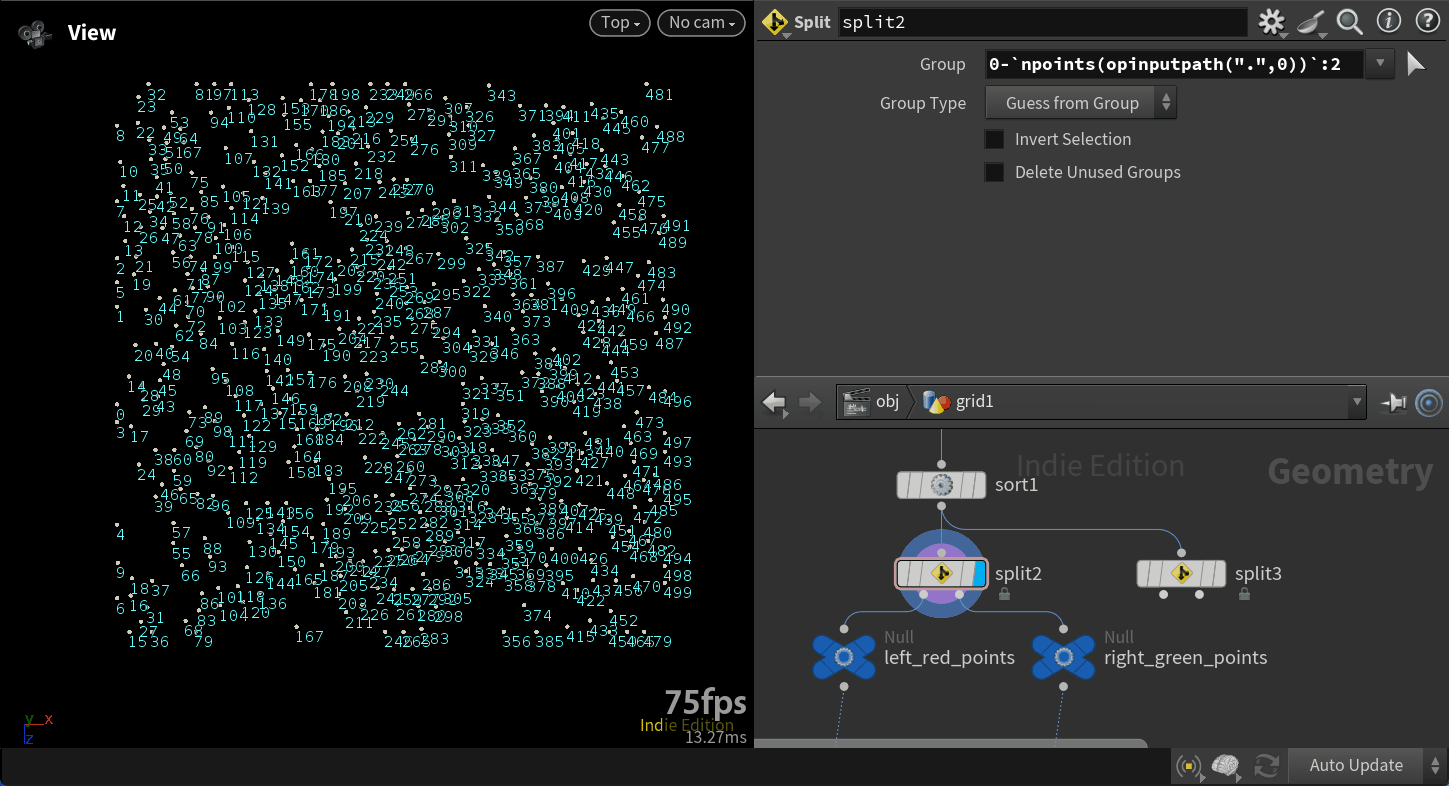Click the group selection arrow icon
This screenshot has height=786, width=1449.
1415,65
